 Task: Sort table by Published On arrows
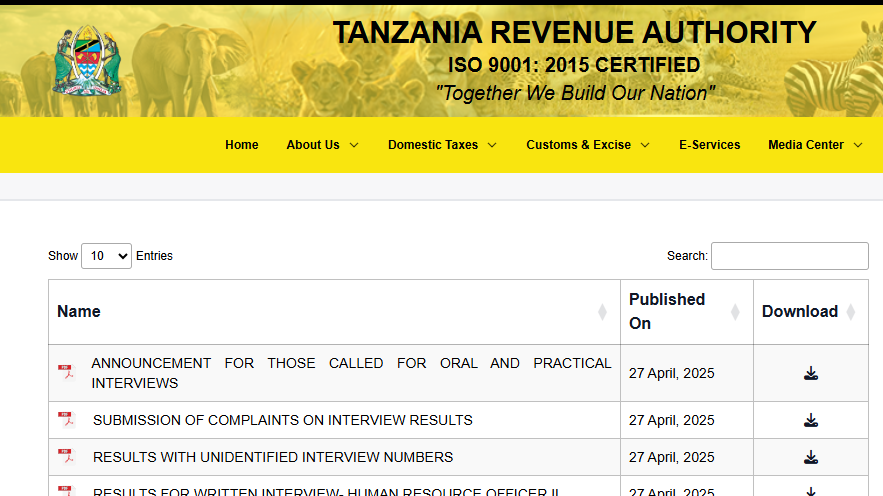735,312
